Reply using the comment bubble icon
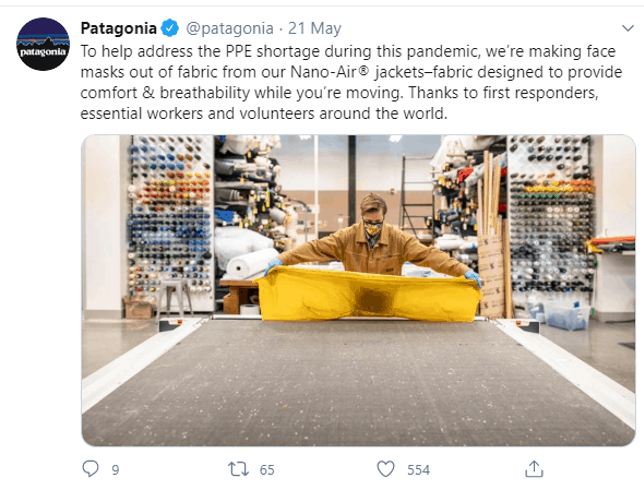Image resolution: width=644 pixels, height=490 pixels. coord(90,469)
